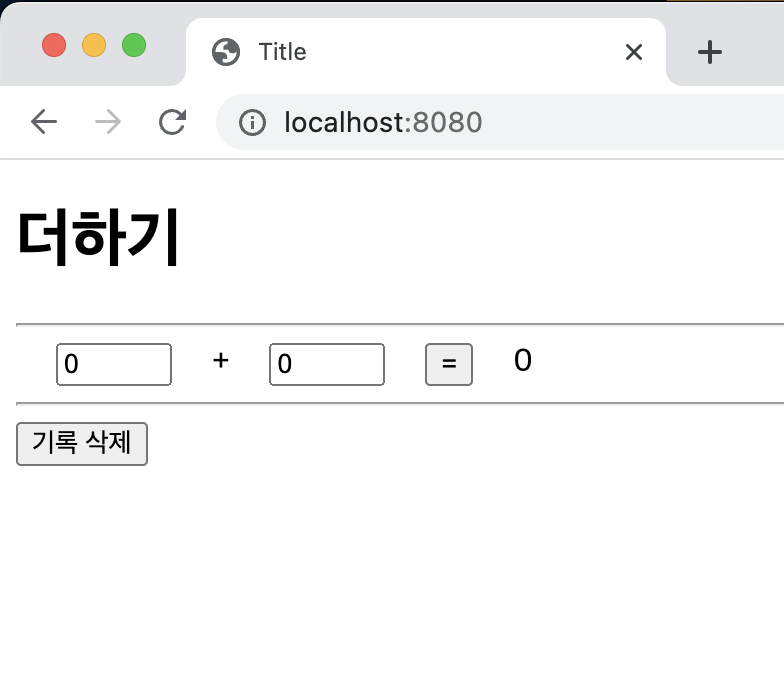The image size is (784, 676).
Task: Go back with the browser back arrow
Action: (x=44, y=122)
